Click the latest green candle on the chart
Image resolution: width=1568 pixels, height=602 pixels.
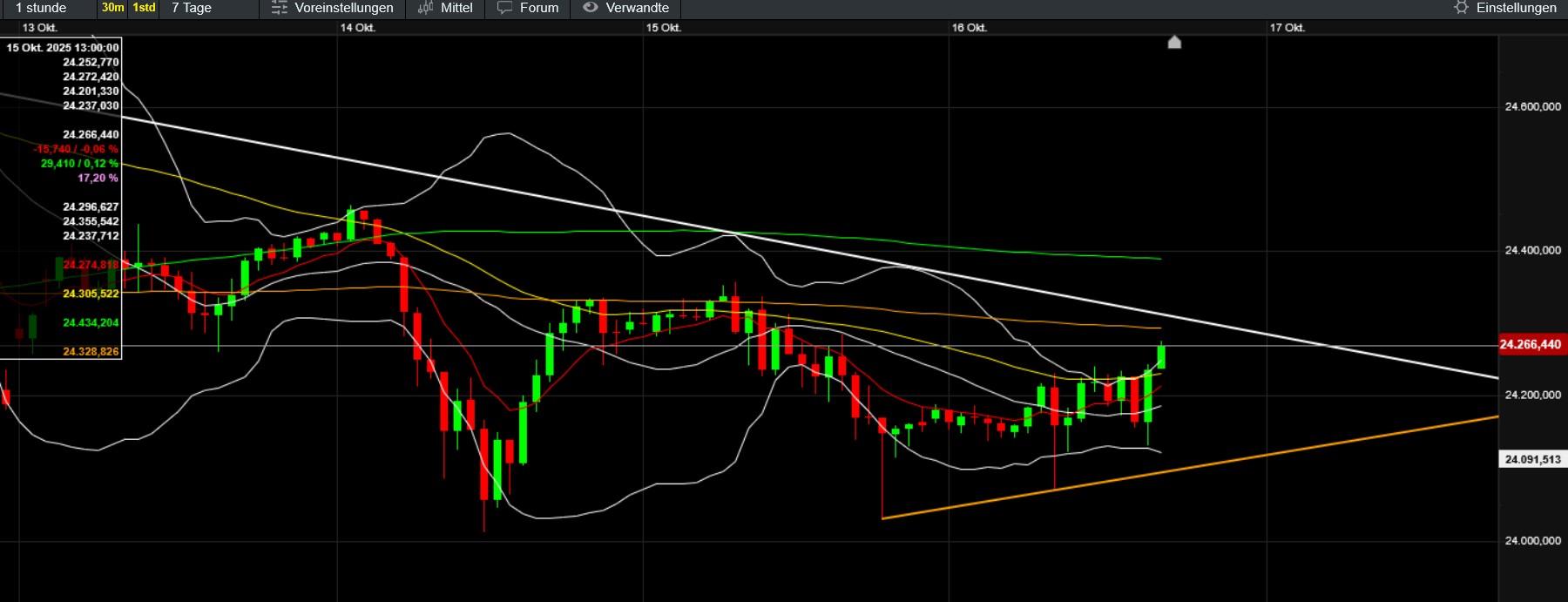click(x=1161, y=356)
